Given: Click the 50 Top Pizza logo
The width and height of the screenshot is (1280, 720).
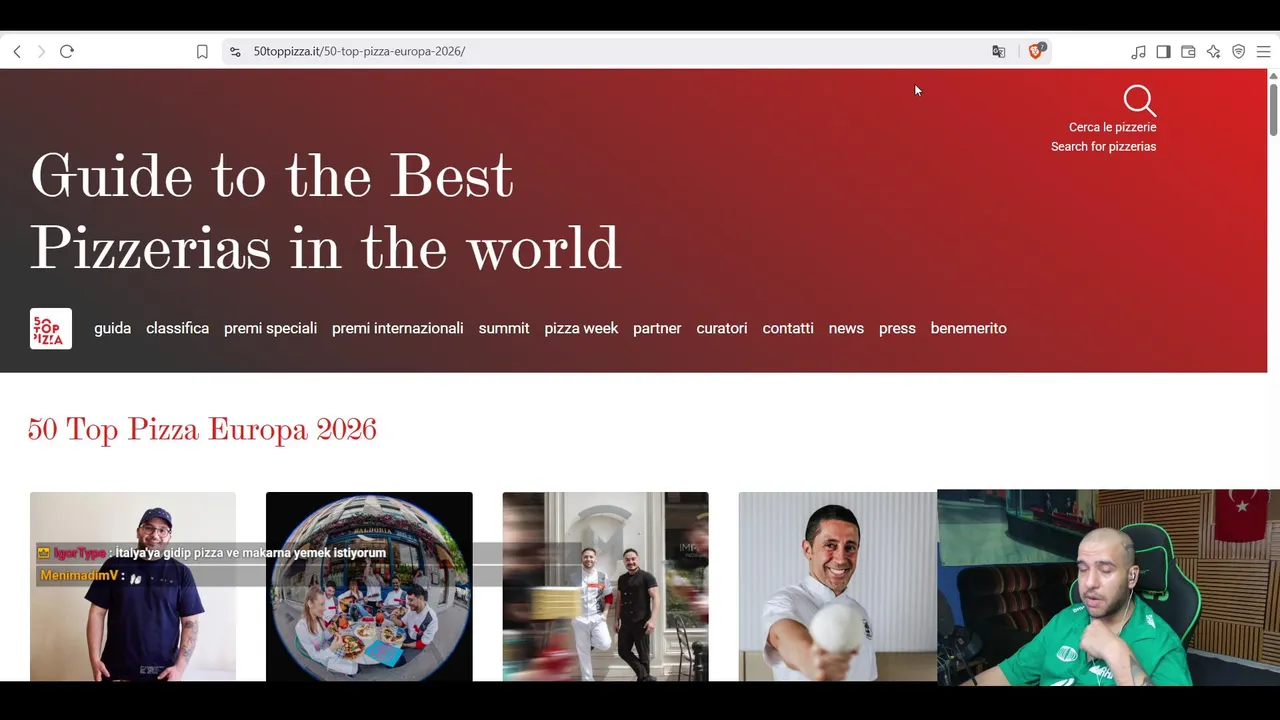Looking at the screenshot, I should [51, 328].
